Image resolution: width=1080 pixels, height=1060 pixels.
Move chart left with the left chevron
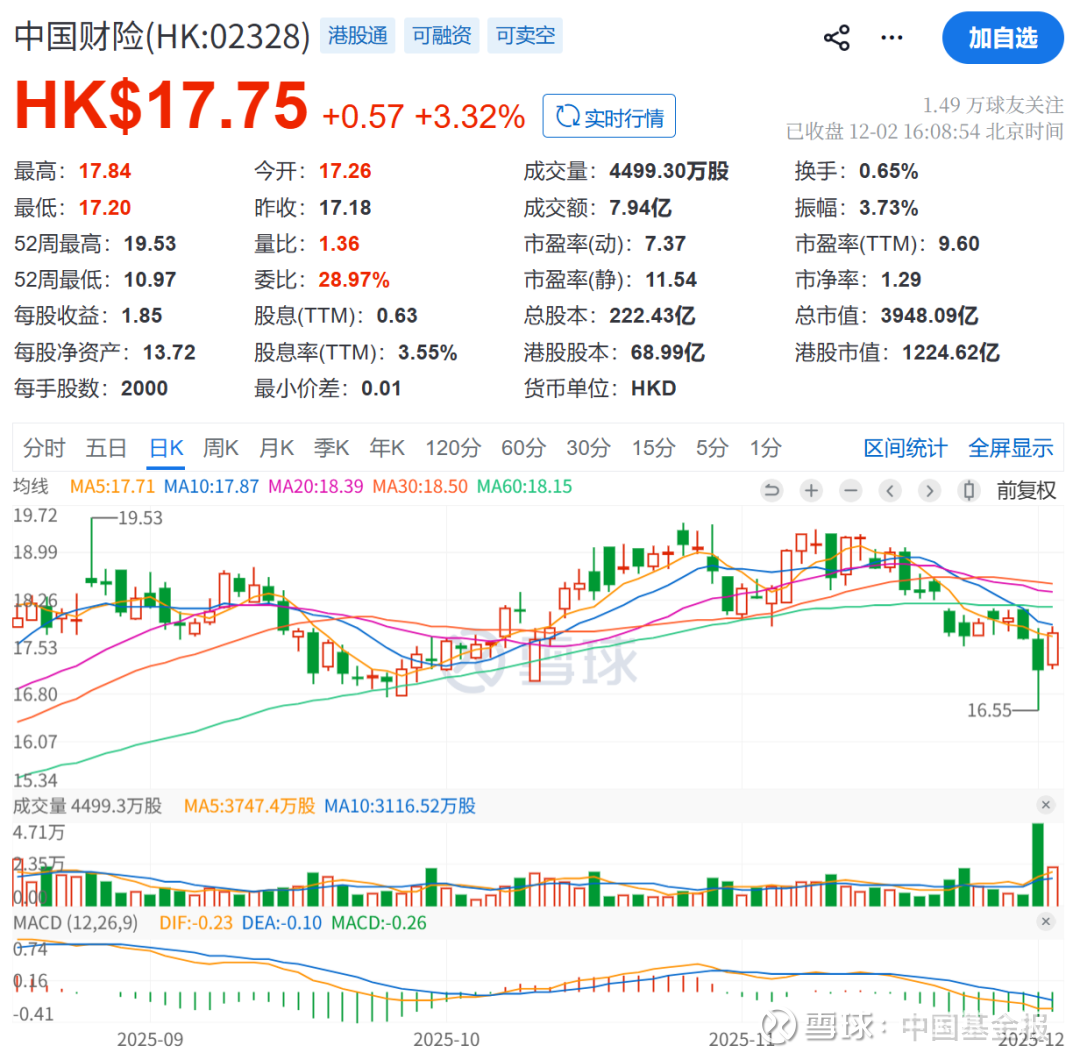pos(890,490)
